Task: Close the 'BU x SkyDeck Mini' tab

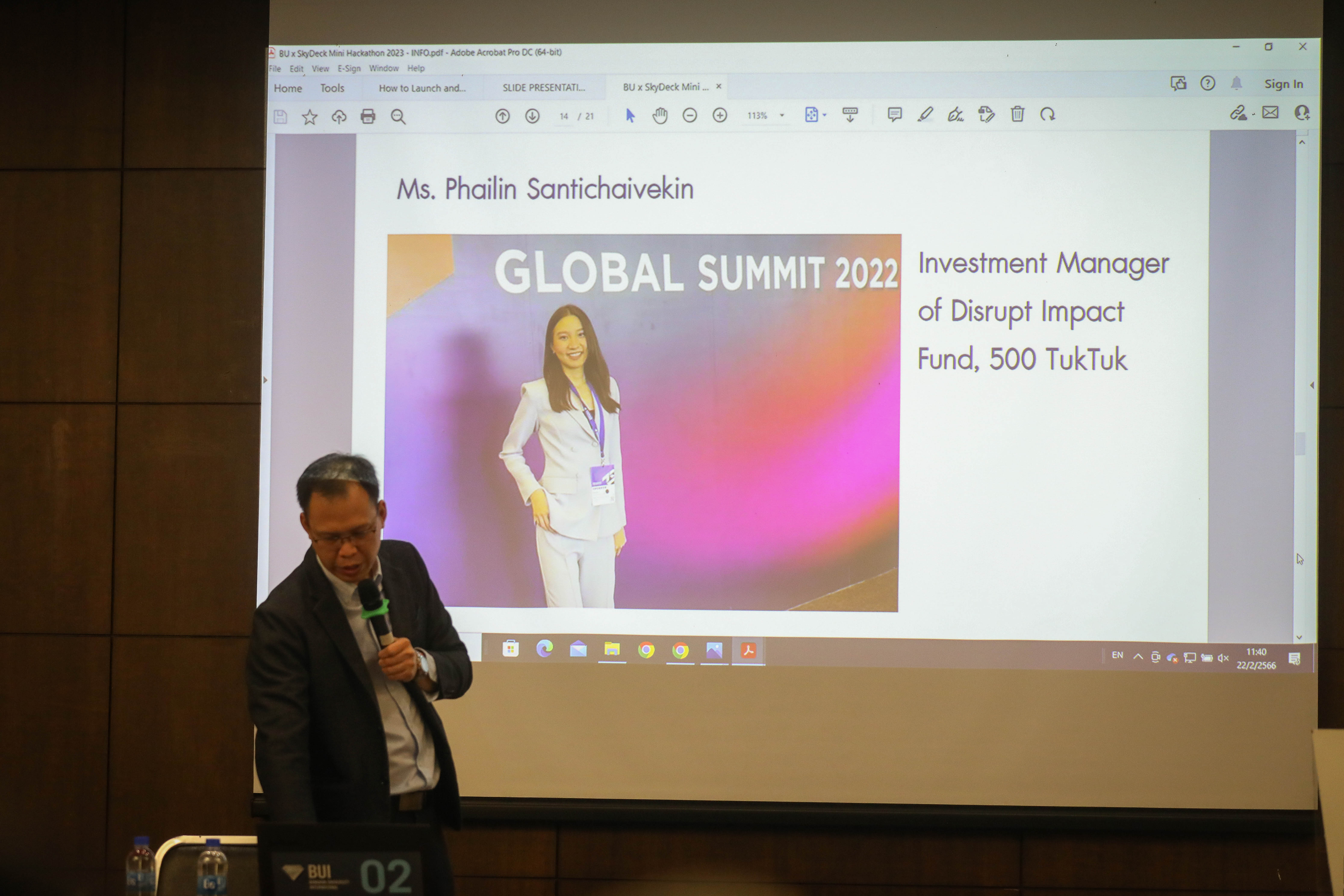Action: [719, 86]
